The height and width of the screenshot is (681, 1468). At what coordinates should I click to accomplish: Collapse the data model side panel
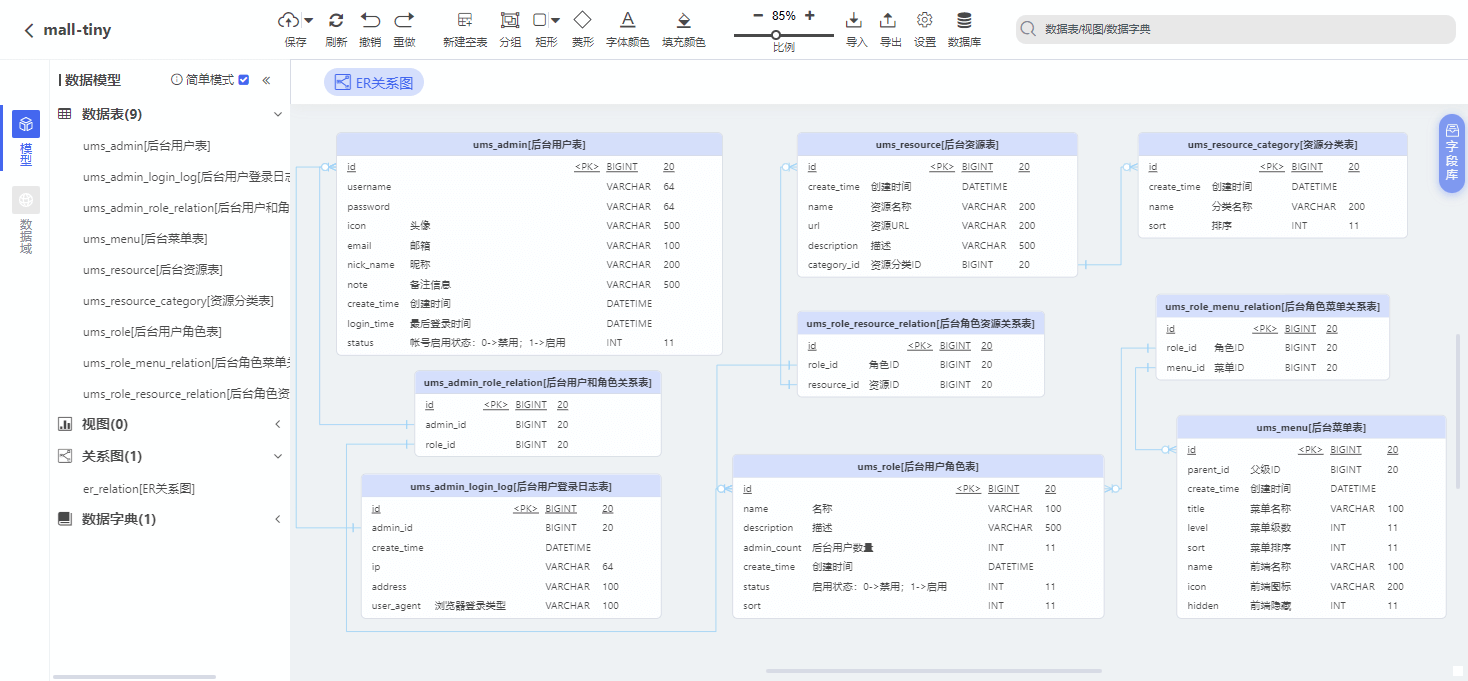click(x=266, y=80)
